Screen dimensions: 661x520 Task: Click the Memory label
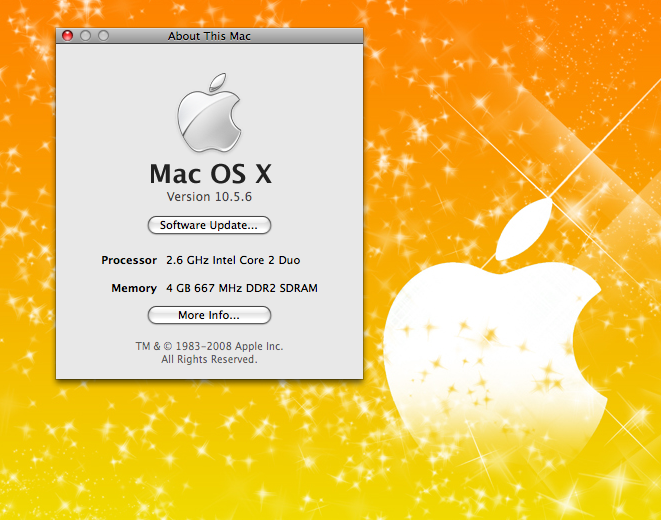click(x=134, y=288)
